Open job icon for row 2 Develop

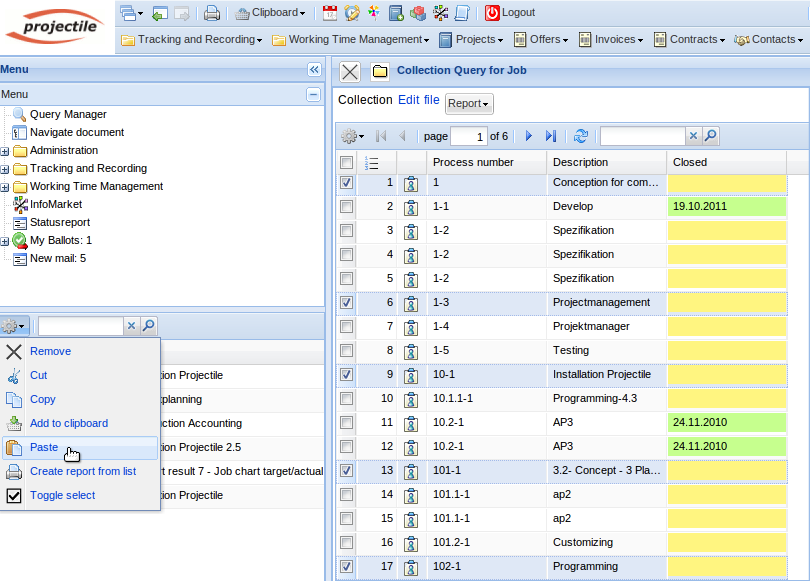(411, 207)
